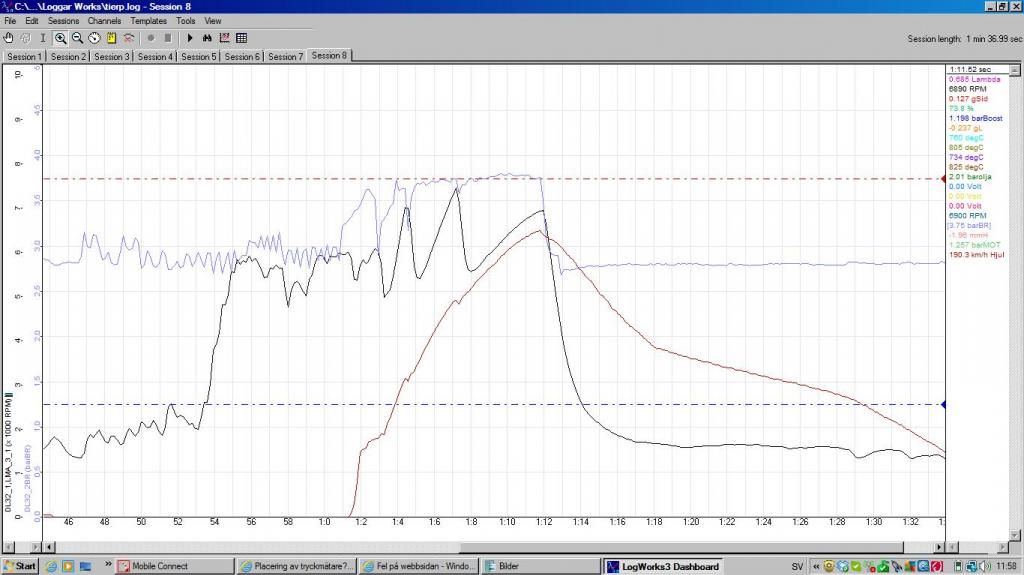1024x575 pixels.
Task: Switch to the Session 5 tab
Action: pos(198,57)
